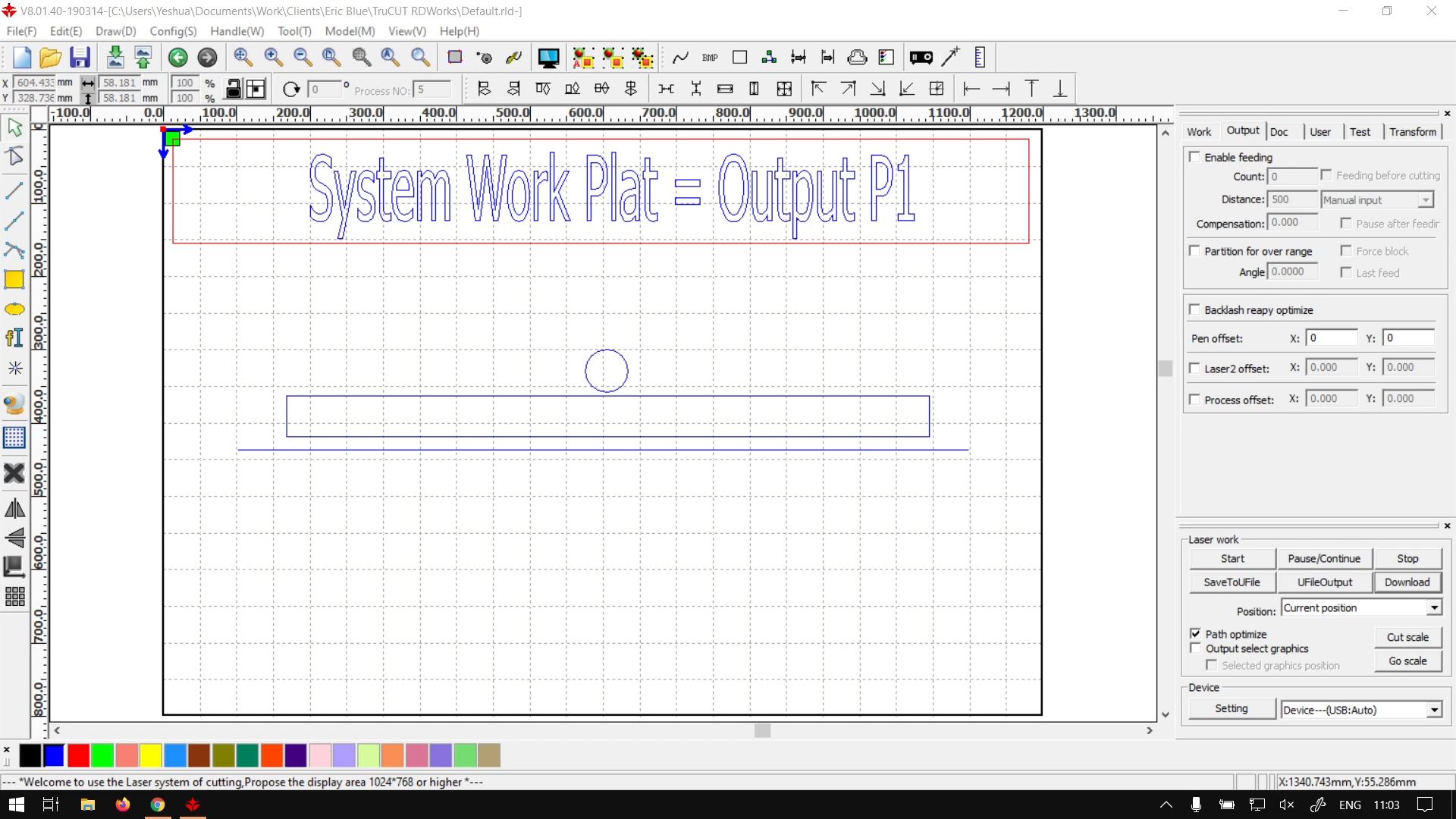Pick the red color swatch
This screenshot has height=819, width=1456.
(78, 755)
